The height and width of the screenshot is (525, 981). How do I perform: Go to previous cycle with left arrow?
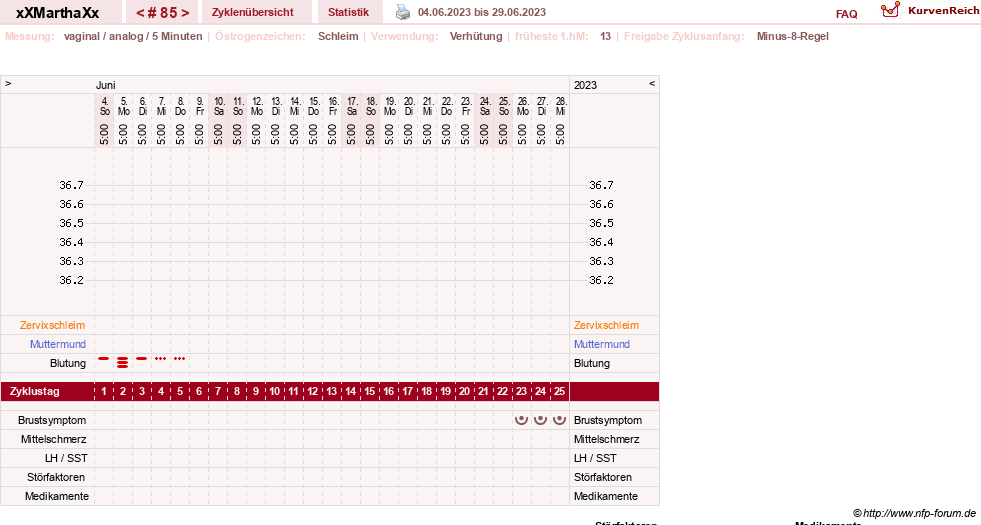(140, 13)
